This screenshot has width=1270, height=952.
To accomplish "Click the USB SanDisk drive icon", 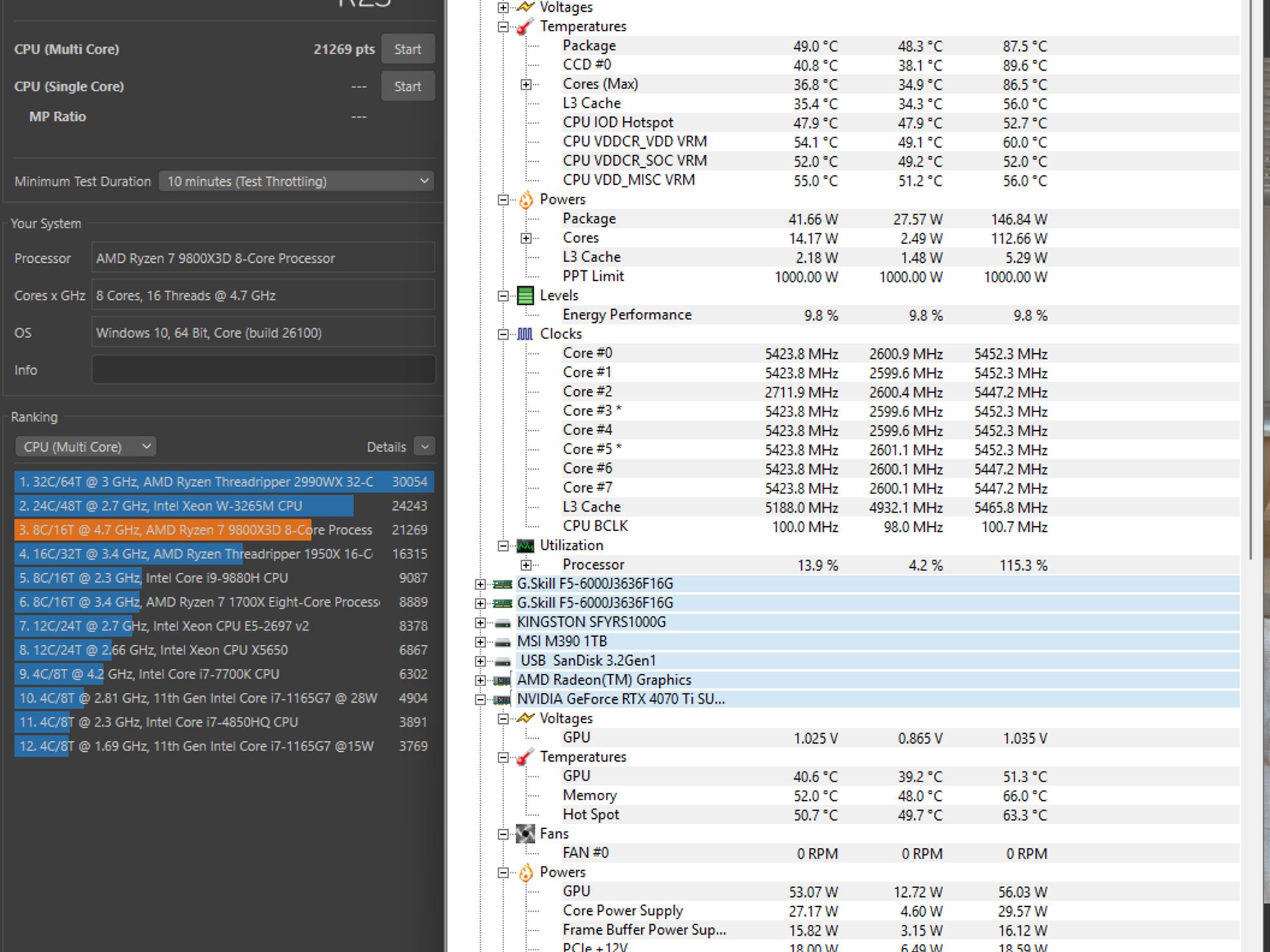I will coord(503,661).
